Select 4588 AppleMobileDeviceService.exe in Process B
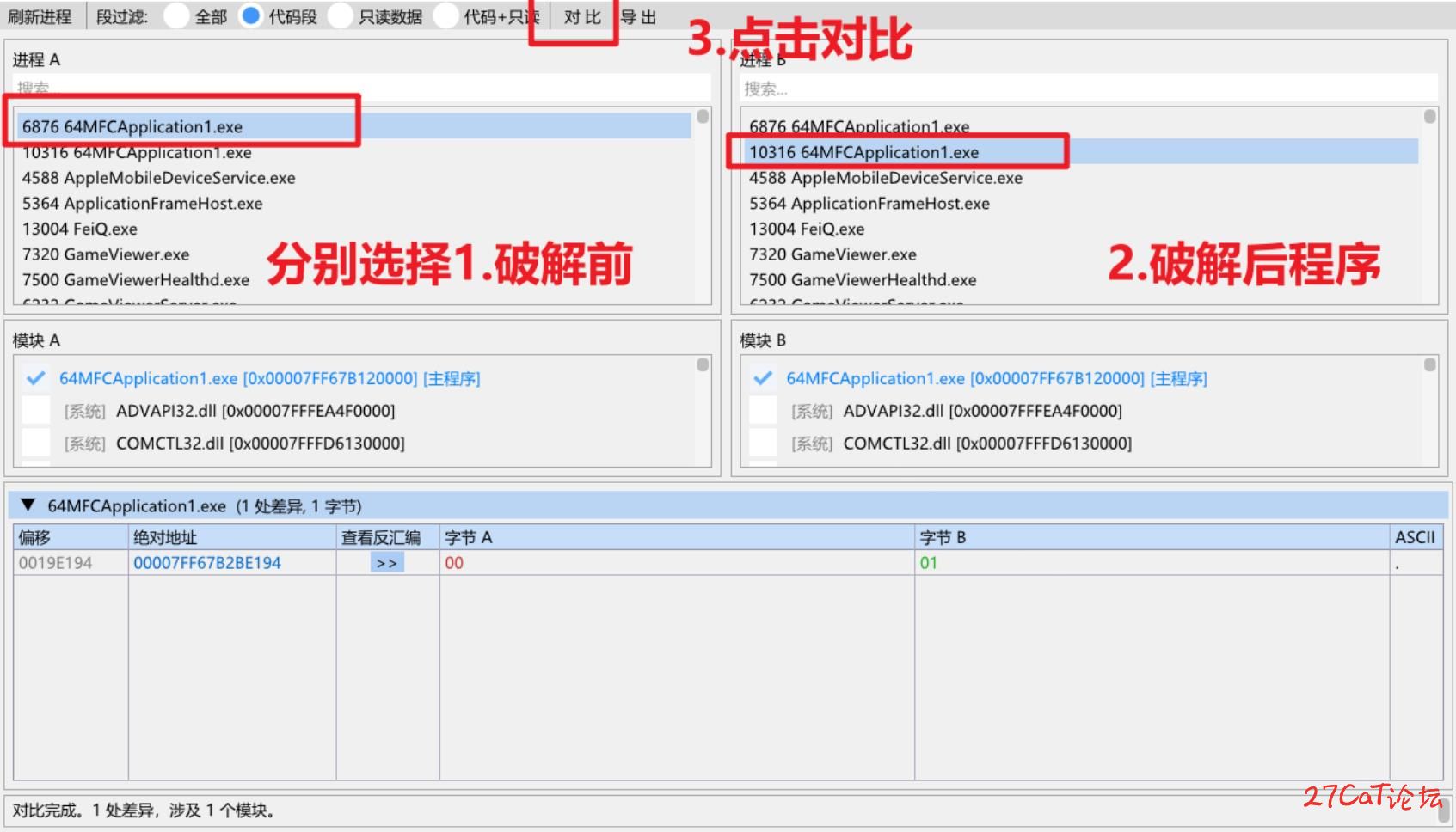The image size is (1456, 832). tap(1081, 178)
